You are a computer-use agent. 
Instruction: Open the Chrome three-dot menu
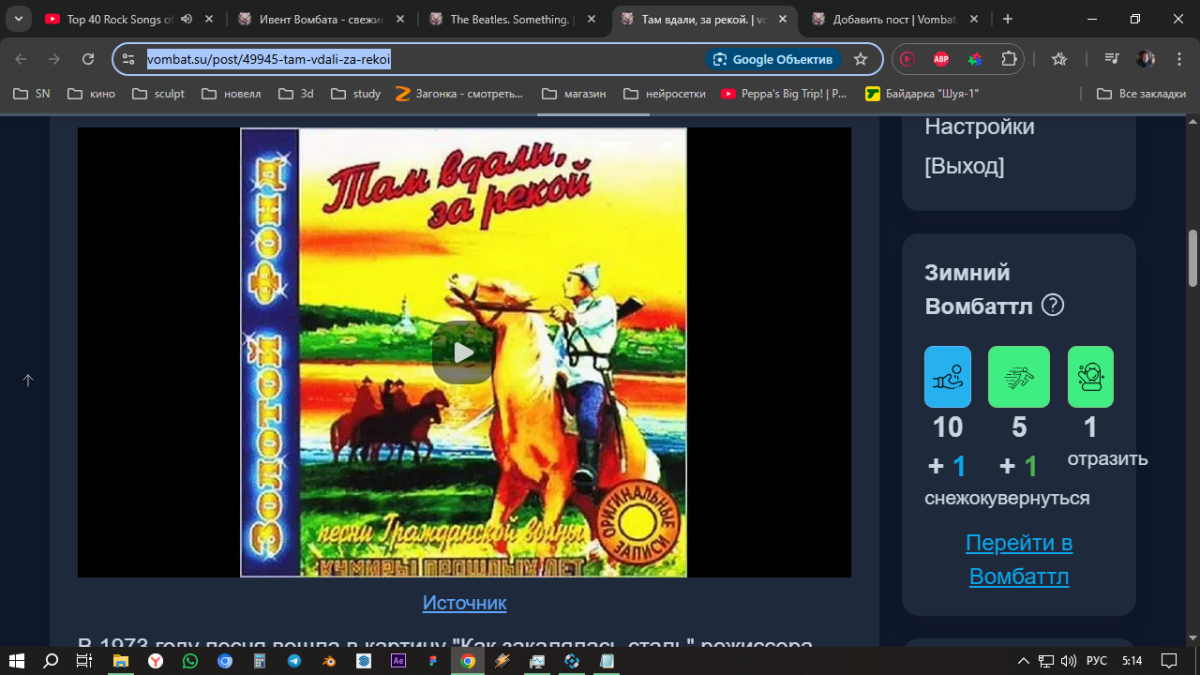(1179, 59)
